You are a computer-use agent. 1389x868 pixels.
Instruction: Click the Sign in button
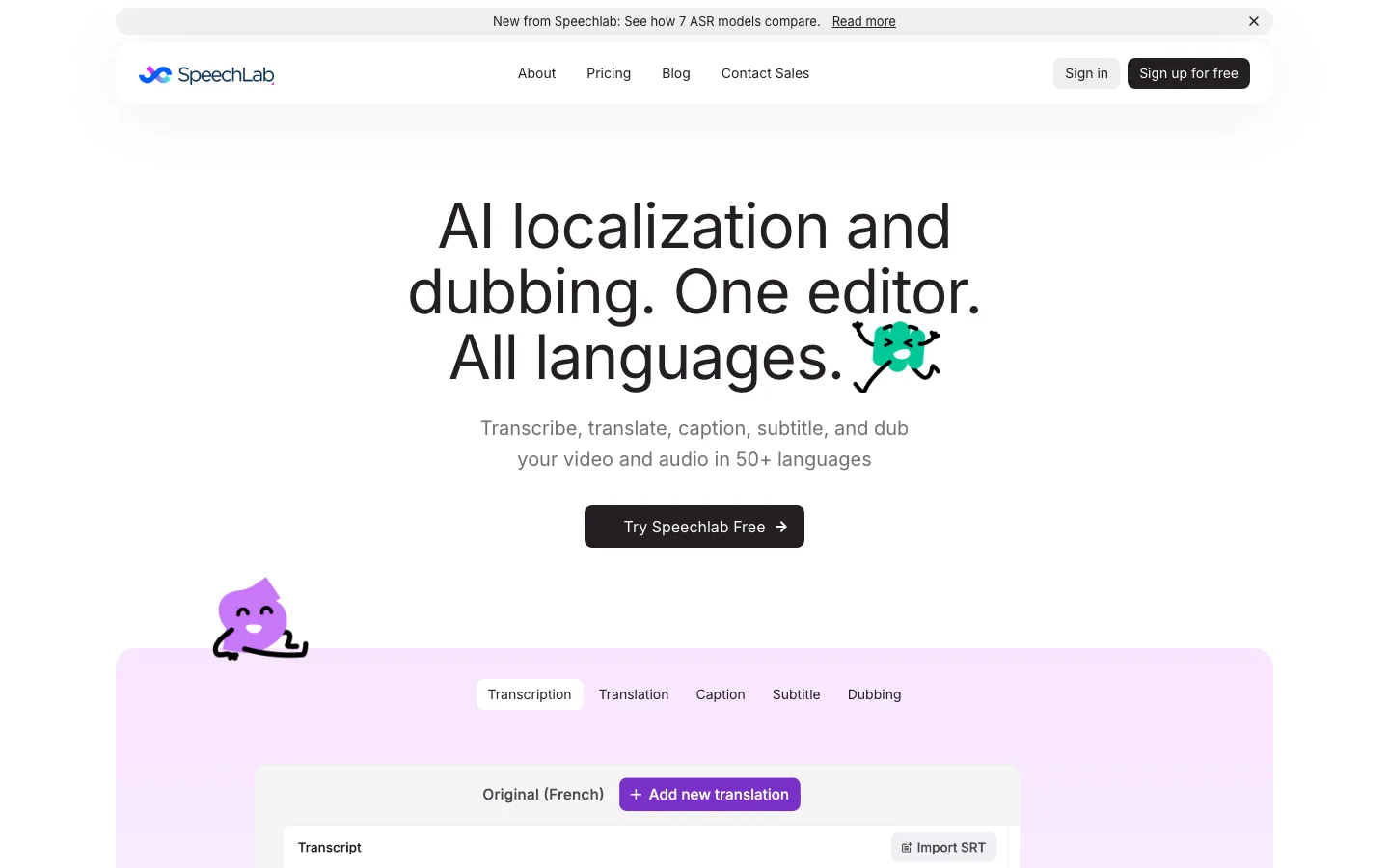coord(1086,73)
